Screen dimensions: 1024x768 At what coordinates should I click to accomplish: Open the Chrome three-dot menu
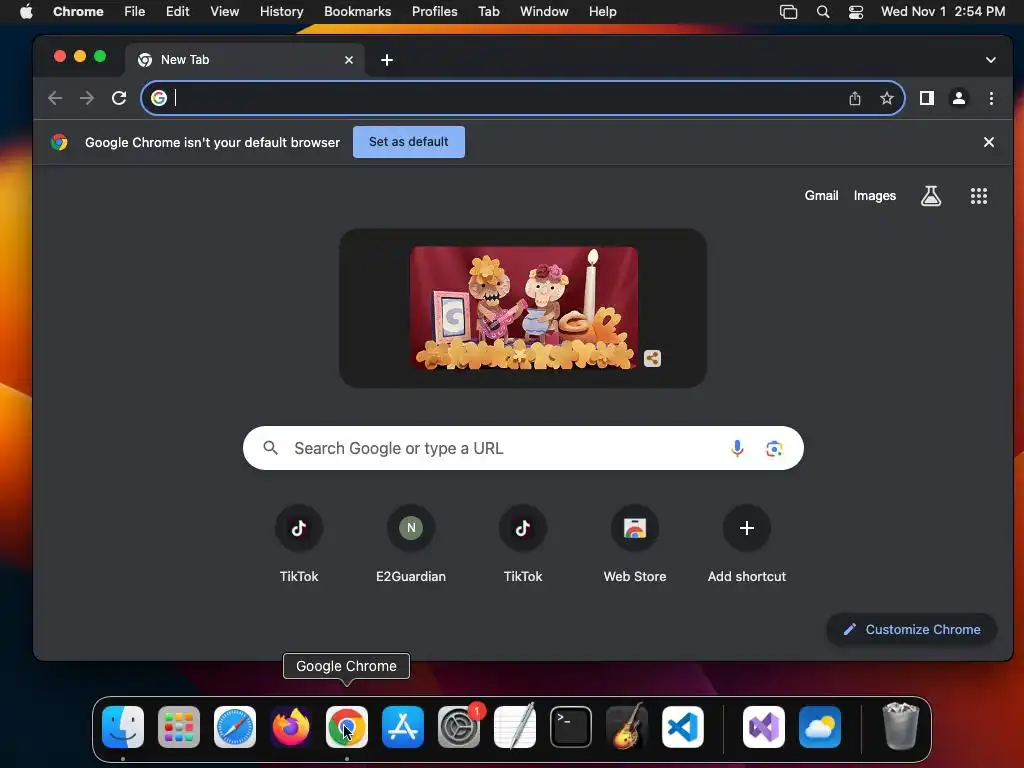coord(991,99)
